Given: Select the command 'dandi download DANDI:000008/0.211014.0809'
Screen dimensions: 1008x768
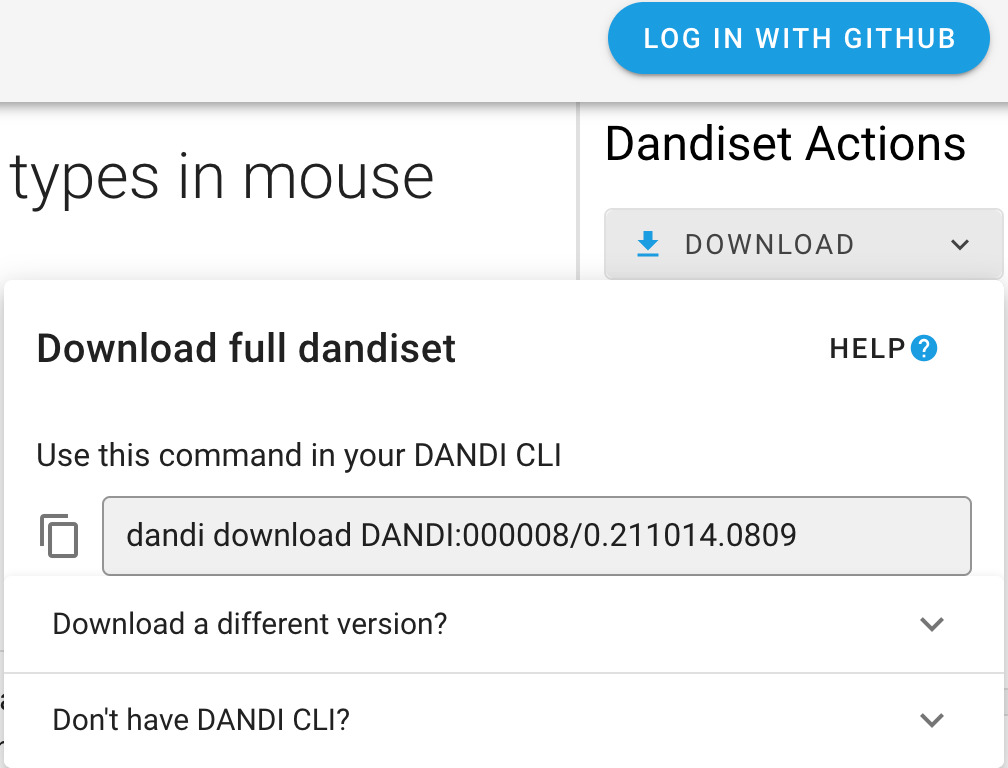Looking at the screenshot, I should pos(460,536).
